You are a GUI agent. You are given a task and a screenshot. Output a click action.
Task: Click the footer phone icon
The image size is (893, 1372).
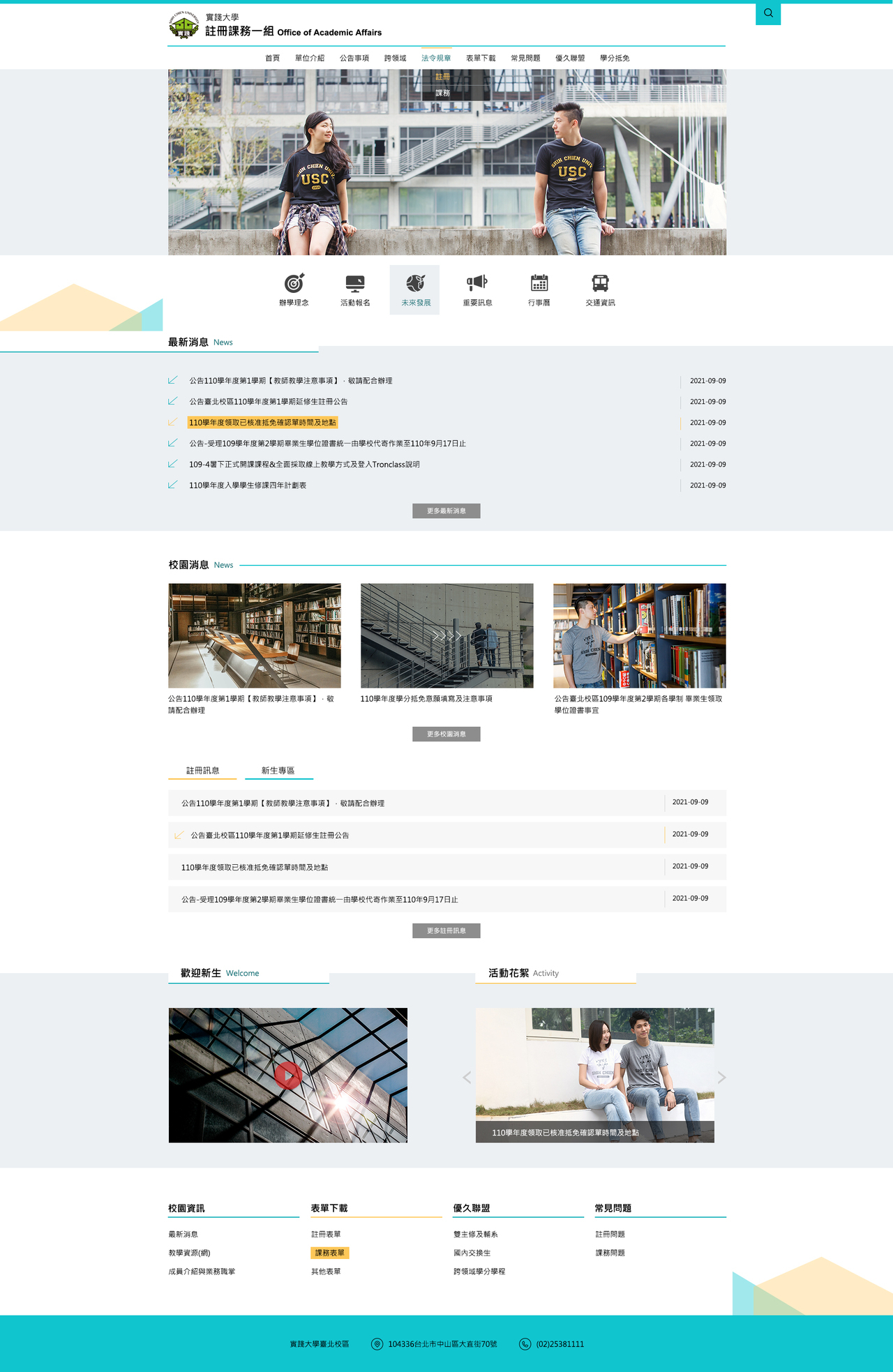point(525,1344)
